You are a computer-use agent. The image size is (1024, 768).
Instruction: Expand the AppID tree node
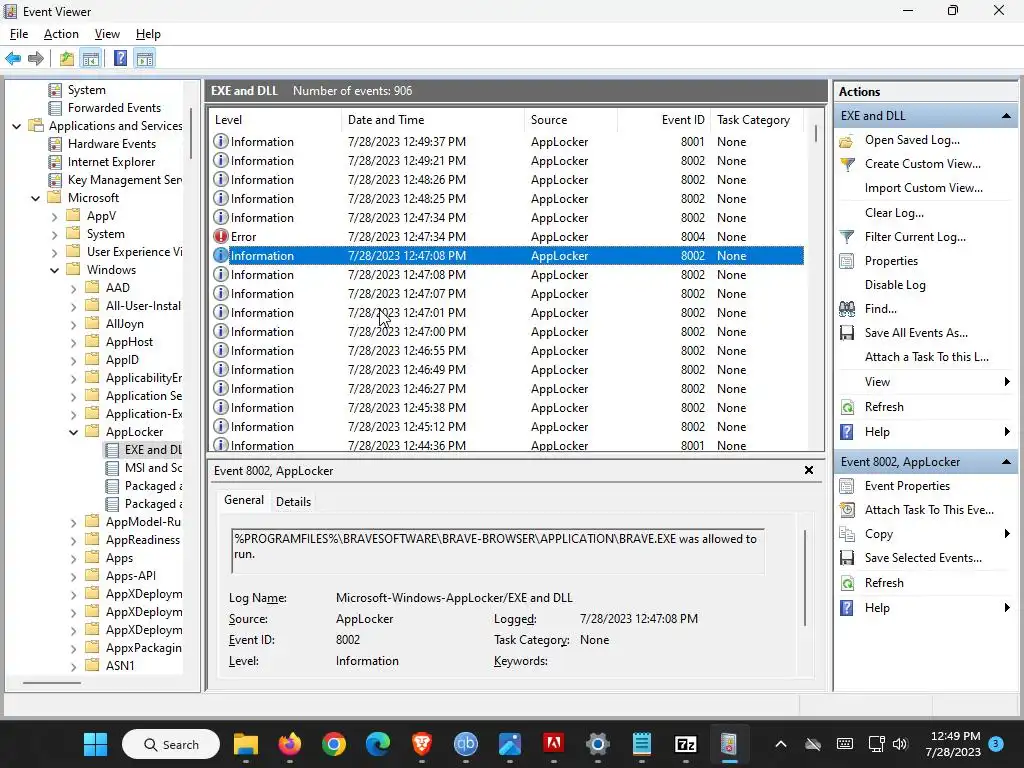74,360
